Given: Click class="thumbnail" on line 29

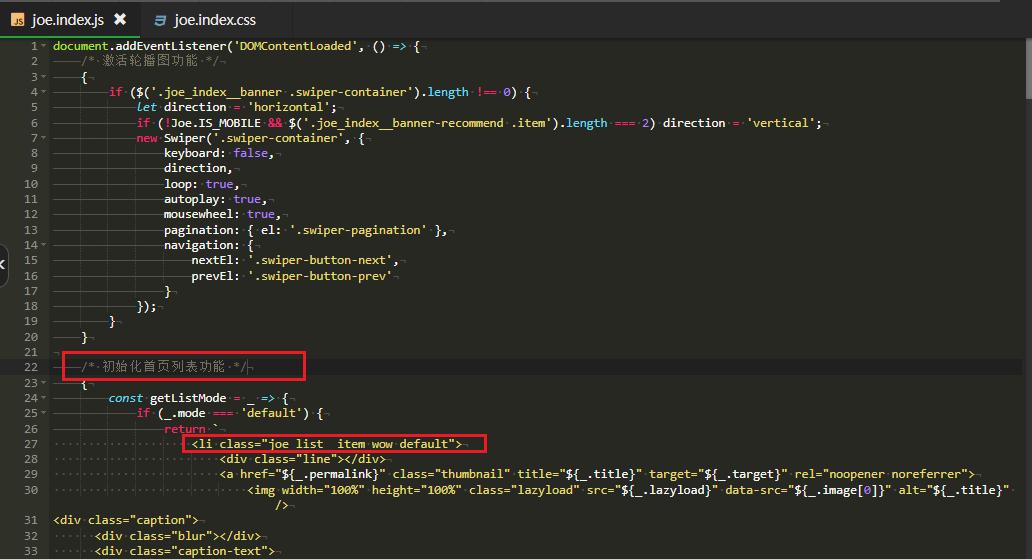Looking at the screenshot, I should point(451,474).
